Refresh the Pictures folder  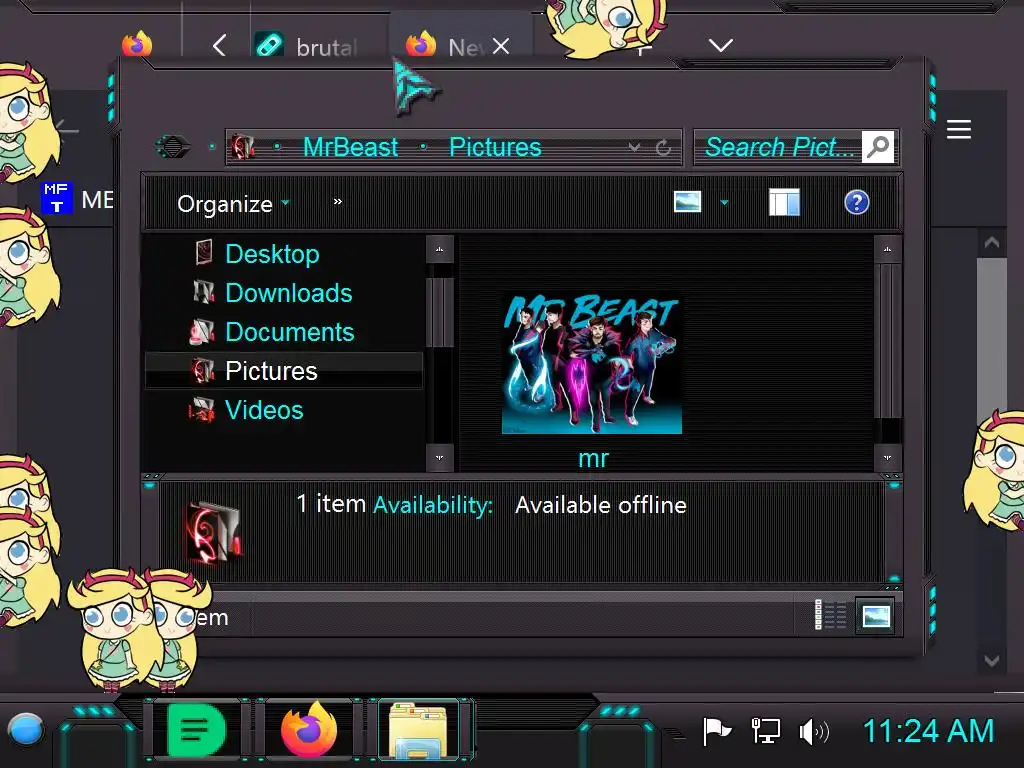point(663,148)
